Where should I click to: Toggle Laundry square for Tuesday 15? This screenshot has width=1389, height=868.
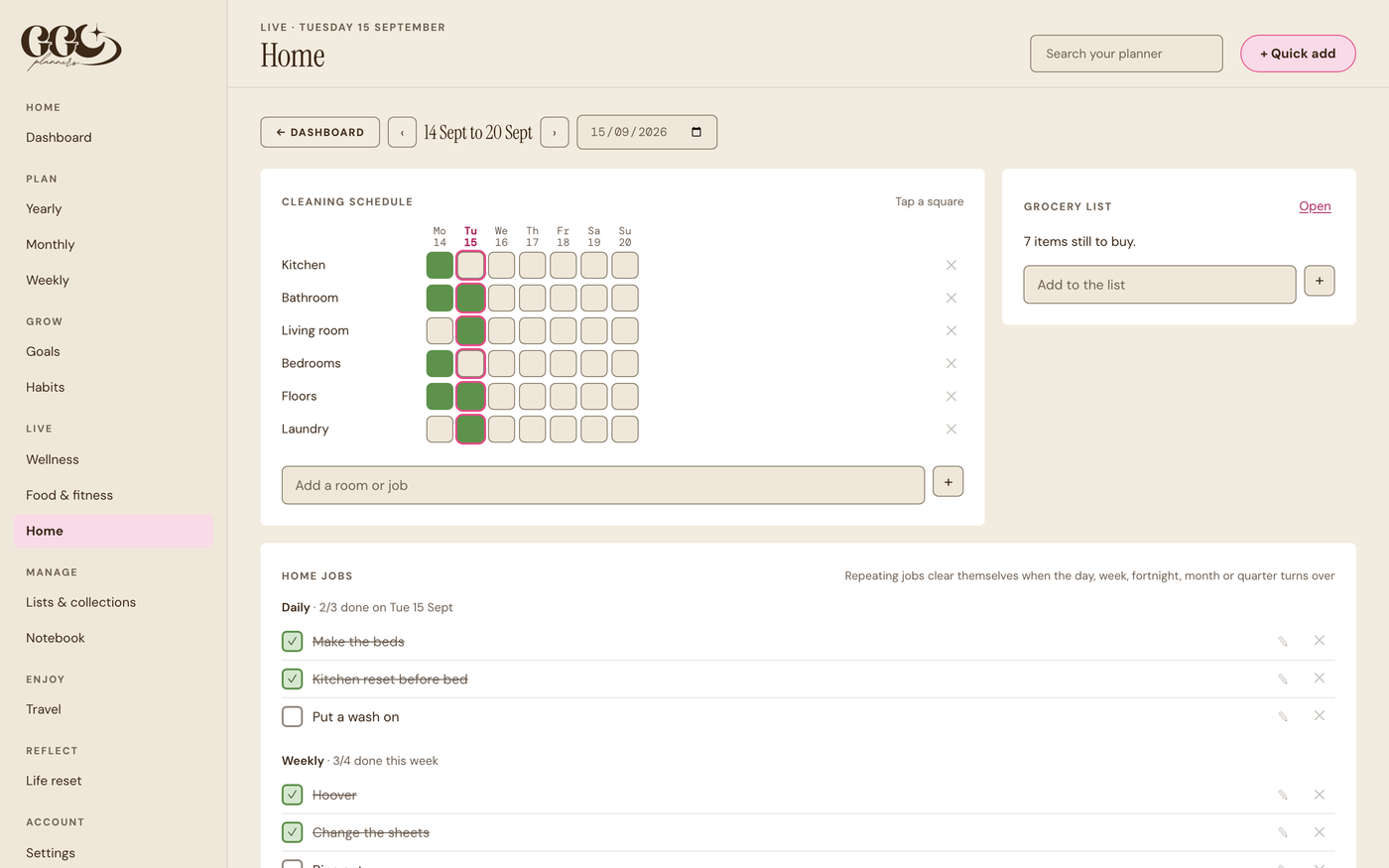point(470,429)
